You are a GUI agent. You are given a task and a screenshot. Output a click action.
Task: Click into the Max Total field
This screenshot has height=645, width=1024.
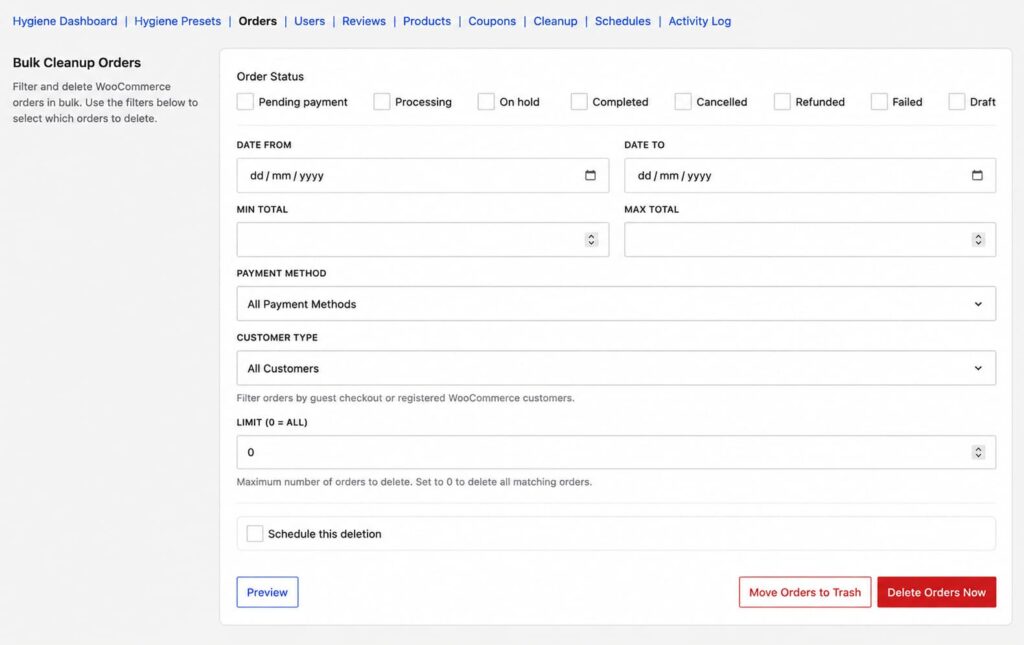(810, 240)
